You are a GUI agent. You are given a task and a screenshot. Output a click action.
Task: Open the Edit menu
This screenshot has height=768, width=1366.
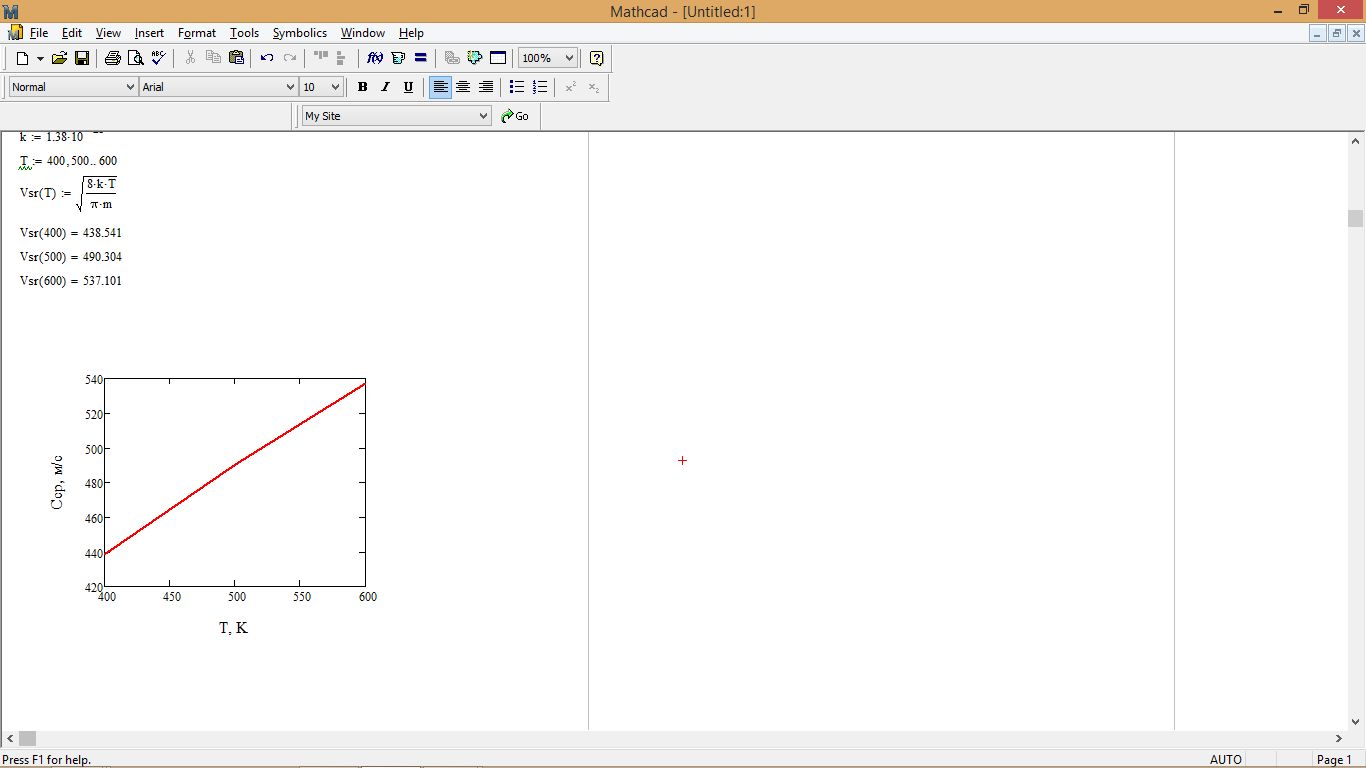(72, 33)
